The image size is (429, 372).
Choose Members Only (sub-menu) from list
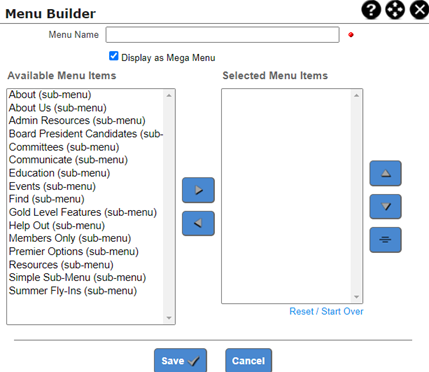70,238
